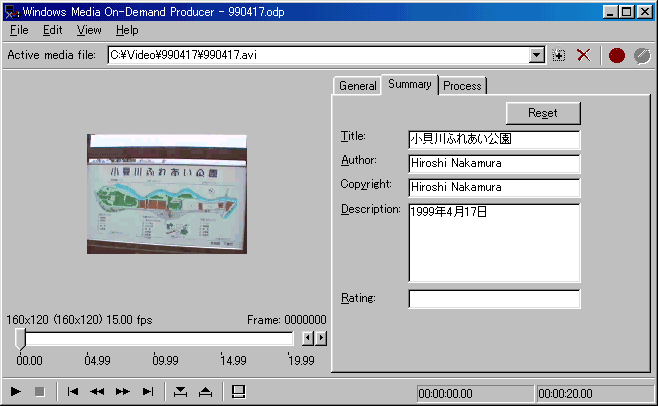Click the mark-out trim icon
The image size is (658, 406).
point(205,392)
